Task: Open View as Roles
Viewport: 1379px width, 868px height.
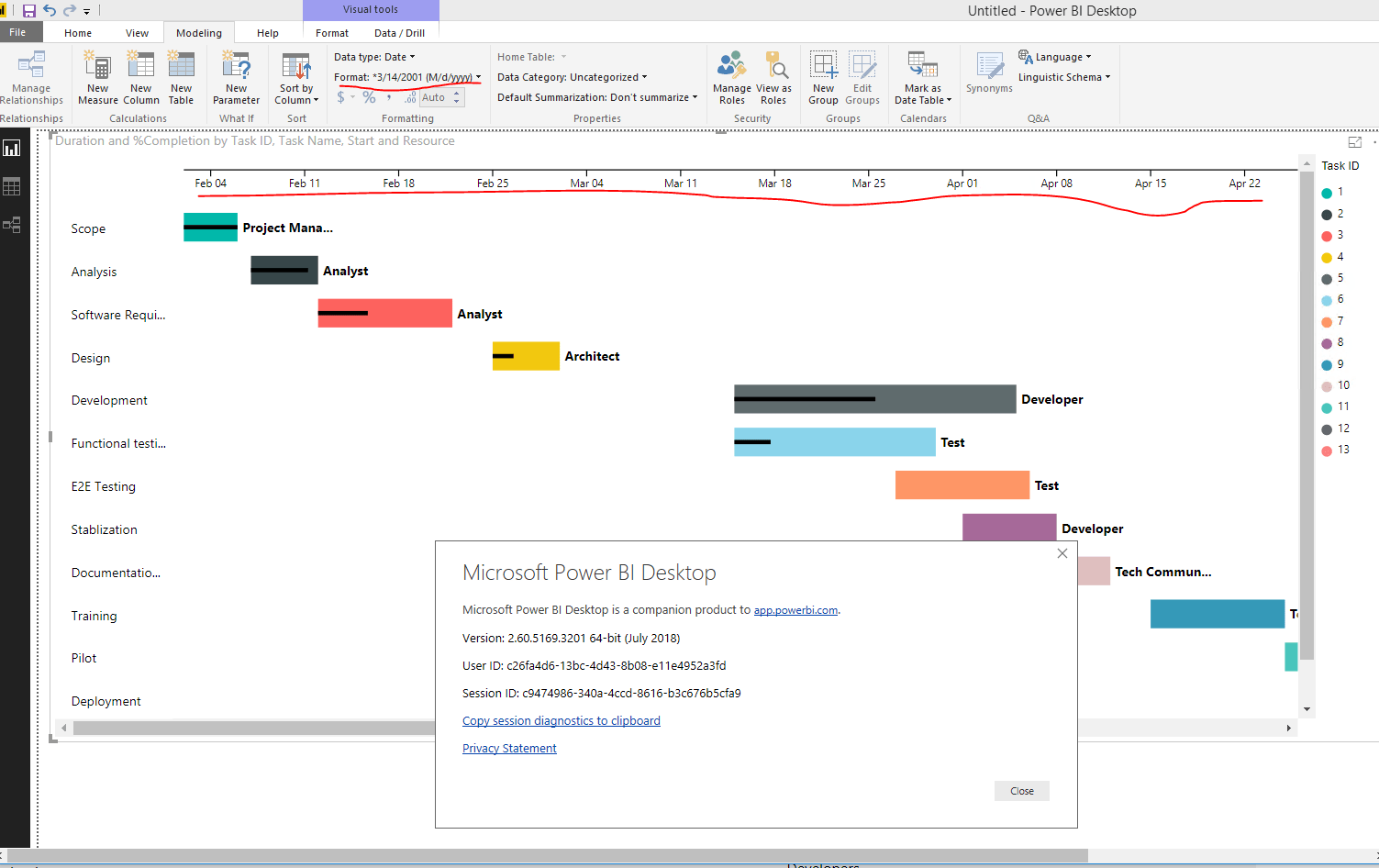Action: pos(773,78)
